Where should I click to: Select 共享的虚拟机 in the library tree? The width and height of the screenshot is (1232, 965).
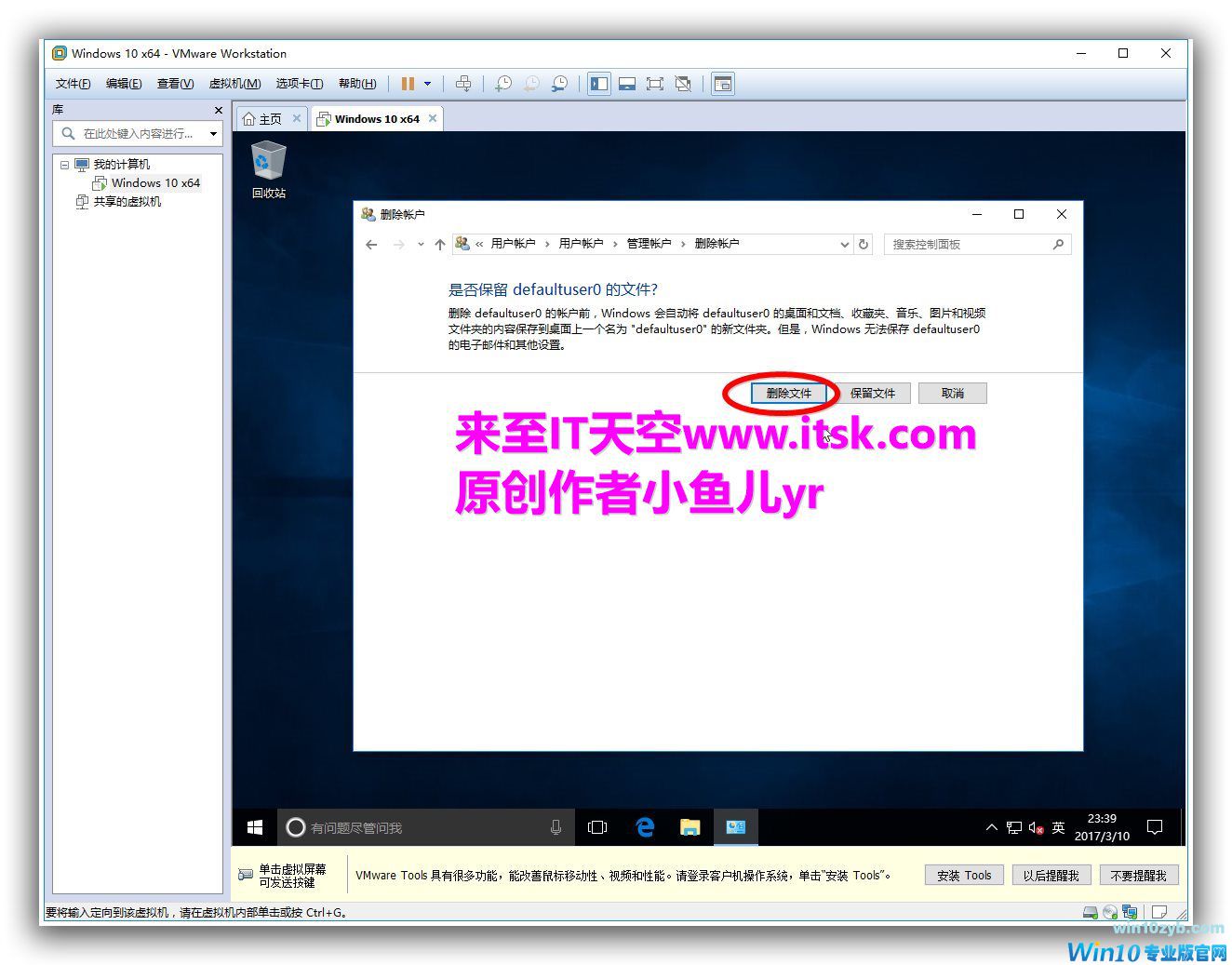pyautogui.click(x=127, y=202)
